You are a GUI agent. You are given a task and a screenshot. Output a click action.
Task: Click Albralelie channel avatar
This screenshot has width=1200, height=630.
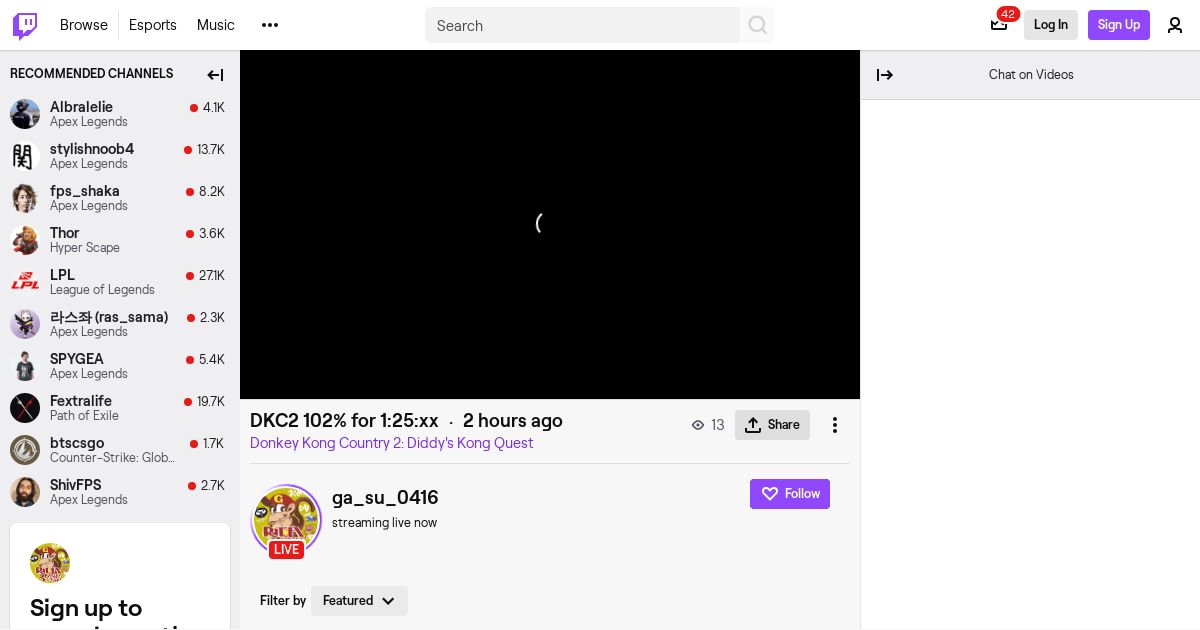click(x=25, y=114)
